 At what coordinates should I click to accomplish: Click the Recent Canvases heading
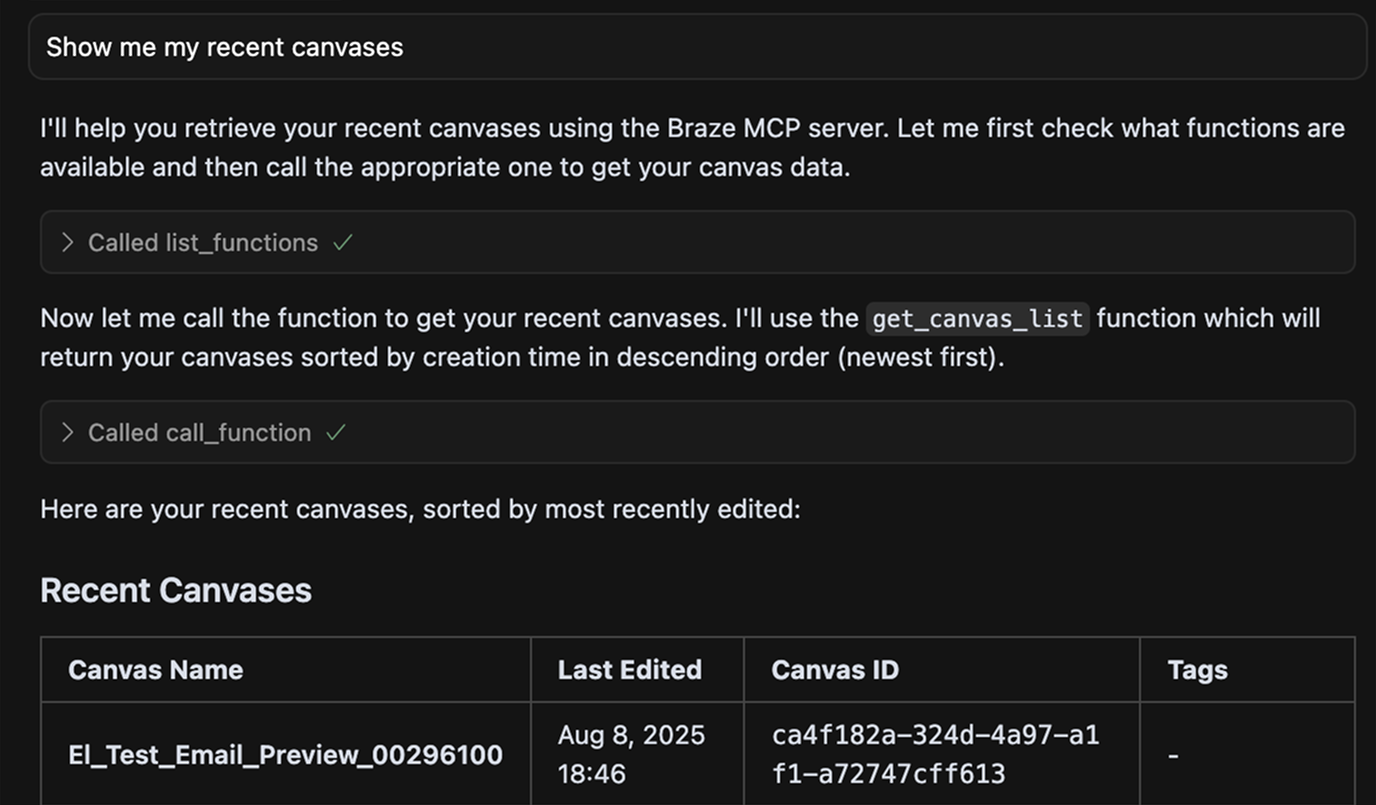click(x=175, y=589)
